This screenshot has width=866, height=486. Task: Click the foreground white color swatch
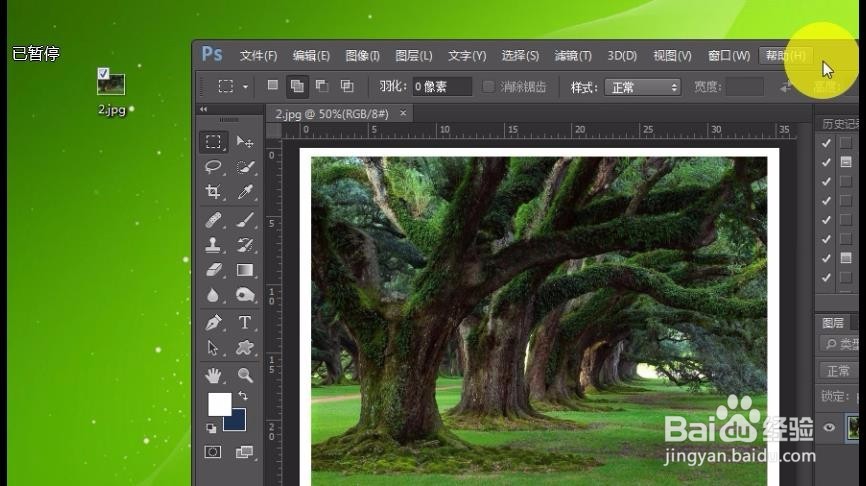(219, 404)
